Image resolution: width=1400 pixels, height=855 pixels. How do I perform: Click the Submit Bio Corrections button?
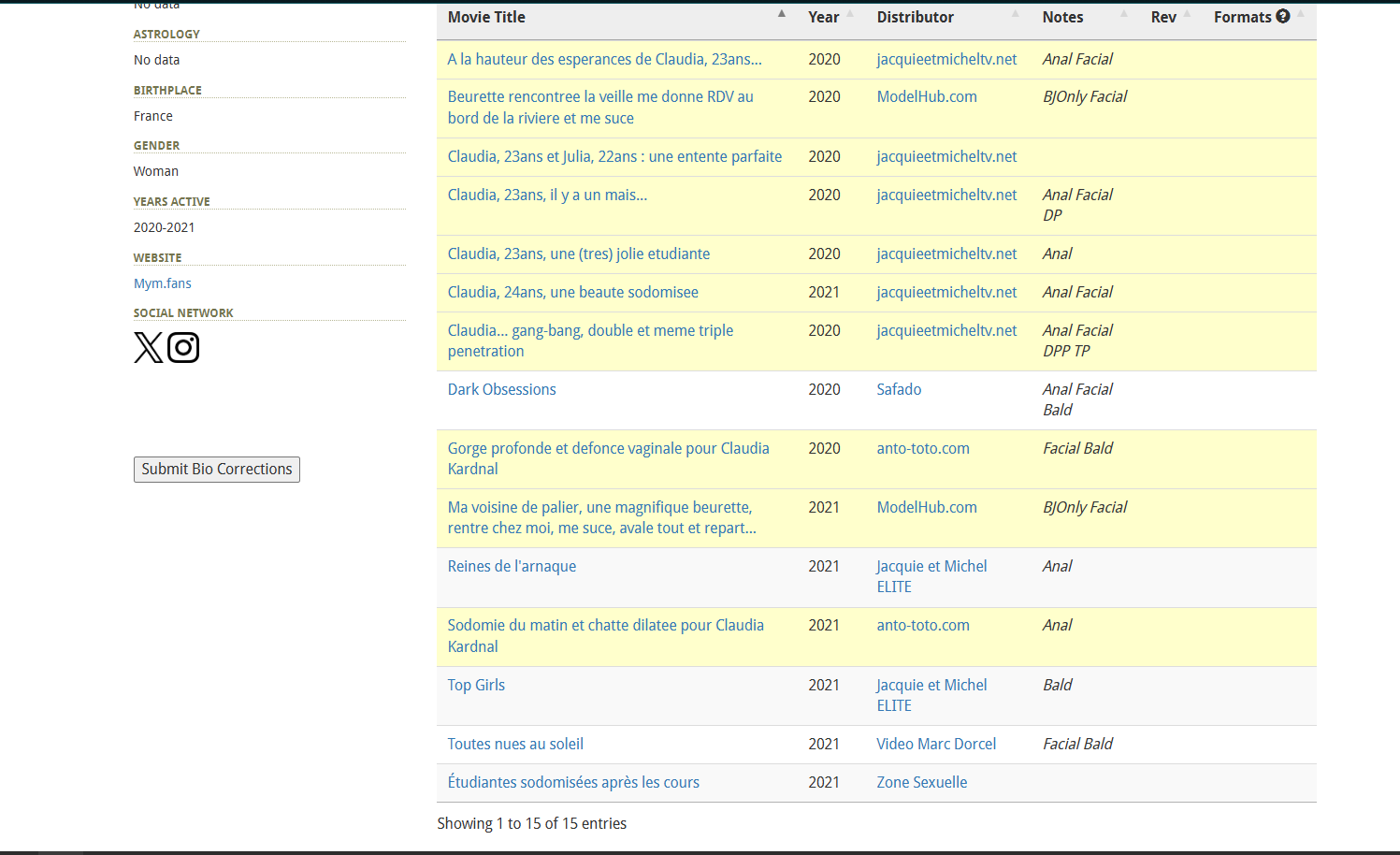[217, 469]
